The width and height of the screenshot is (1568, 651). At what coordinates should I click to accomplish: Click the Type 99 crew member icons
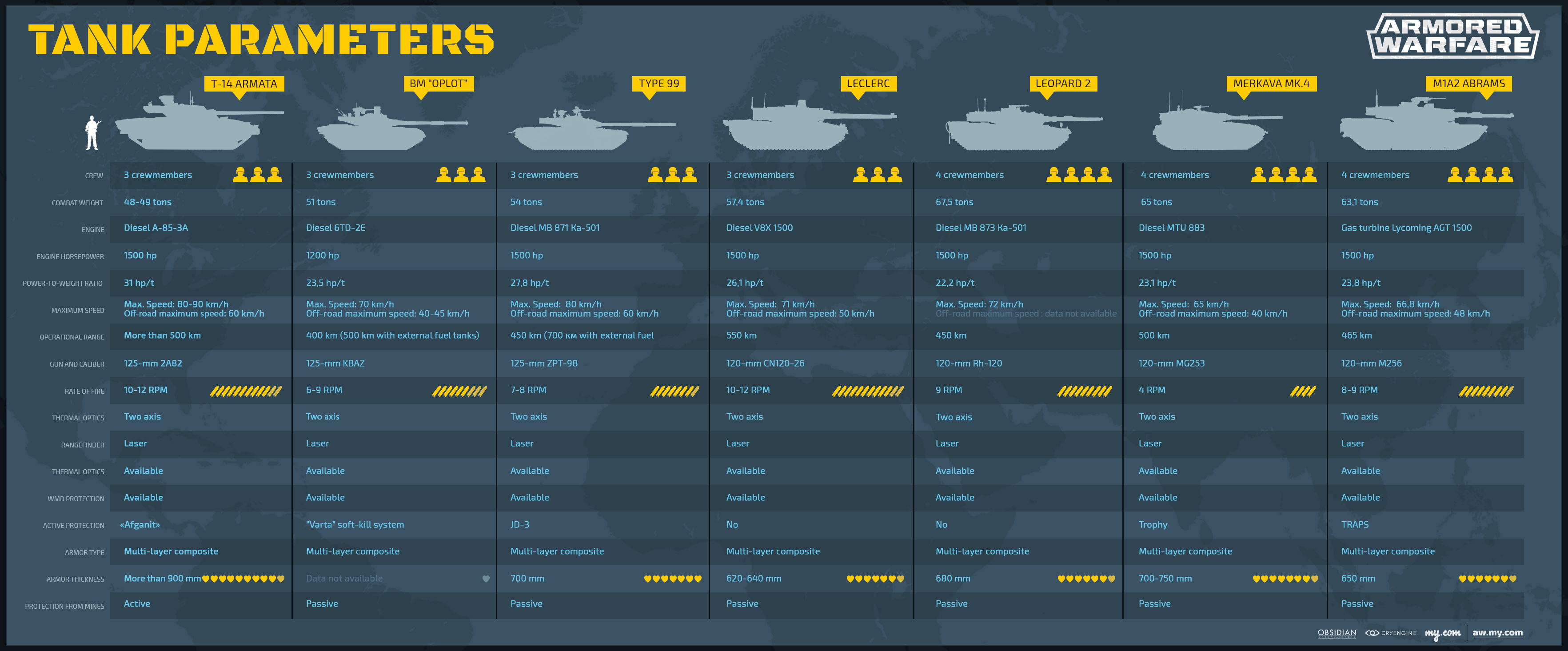672,175
